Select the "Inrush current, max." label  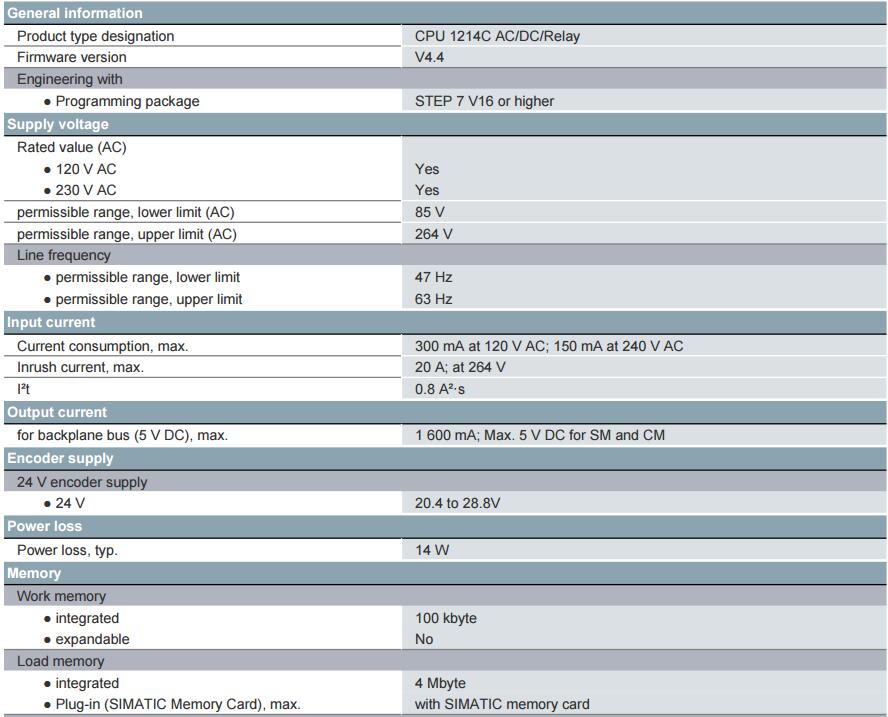pos(80,368)
